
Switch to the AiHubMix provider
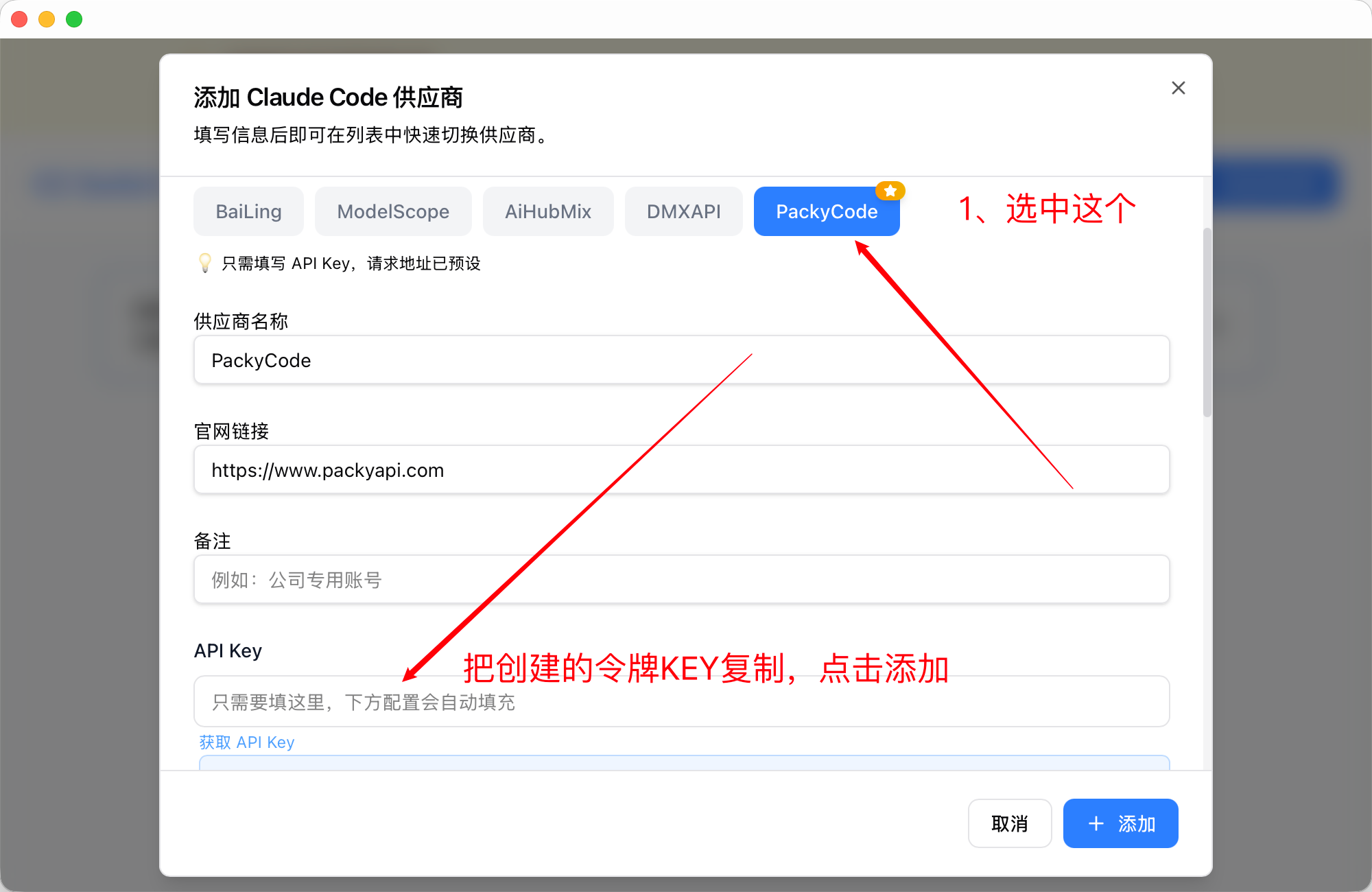click(547, 211)
